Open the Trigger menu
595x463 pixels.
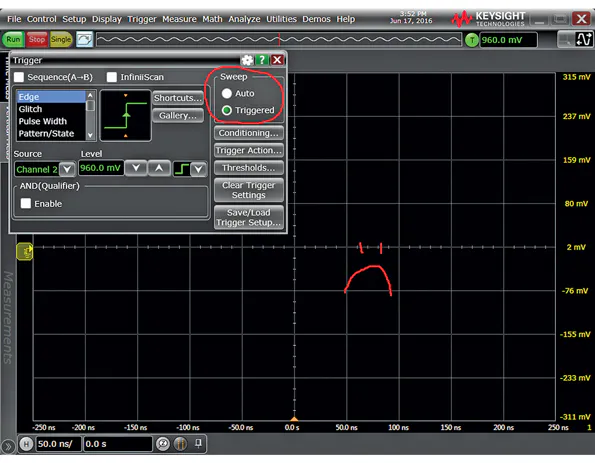click(x=142, y=19)
